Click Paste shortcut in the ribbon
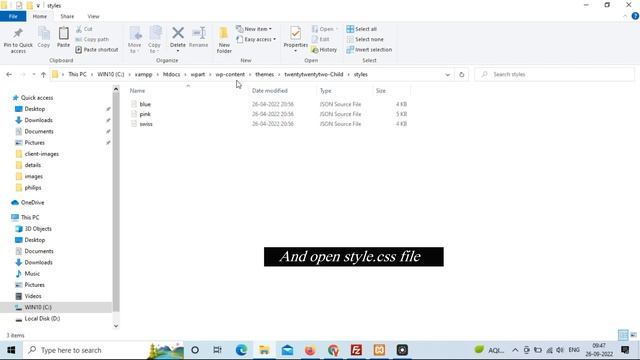640x360 pixels. (x=97, y=49)
